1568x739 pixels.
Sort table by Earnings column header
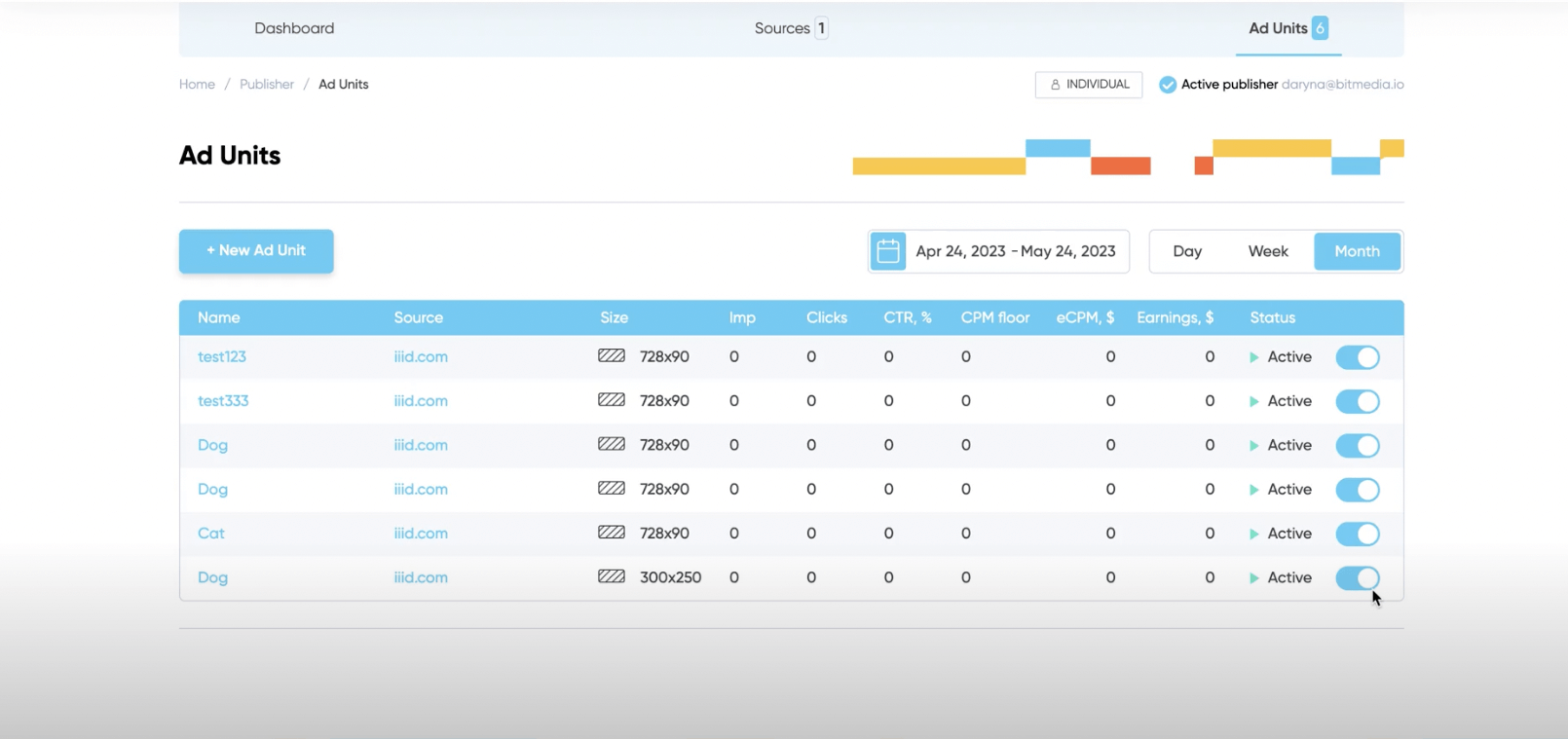(x=1175, y=317)
